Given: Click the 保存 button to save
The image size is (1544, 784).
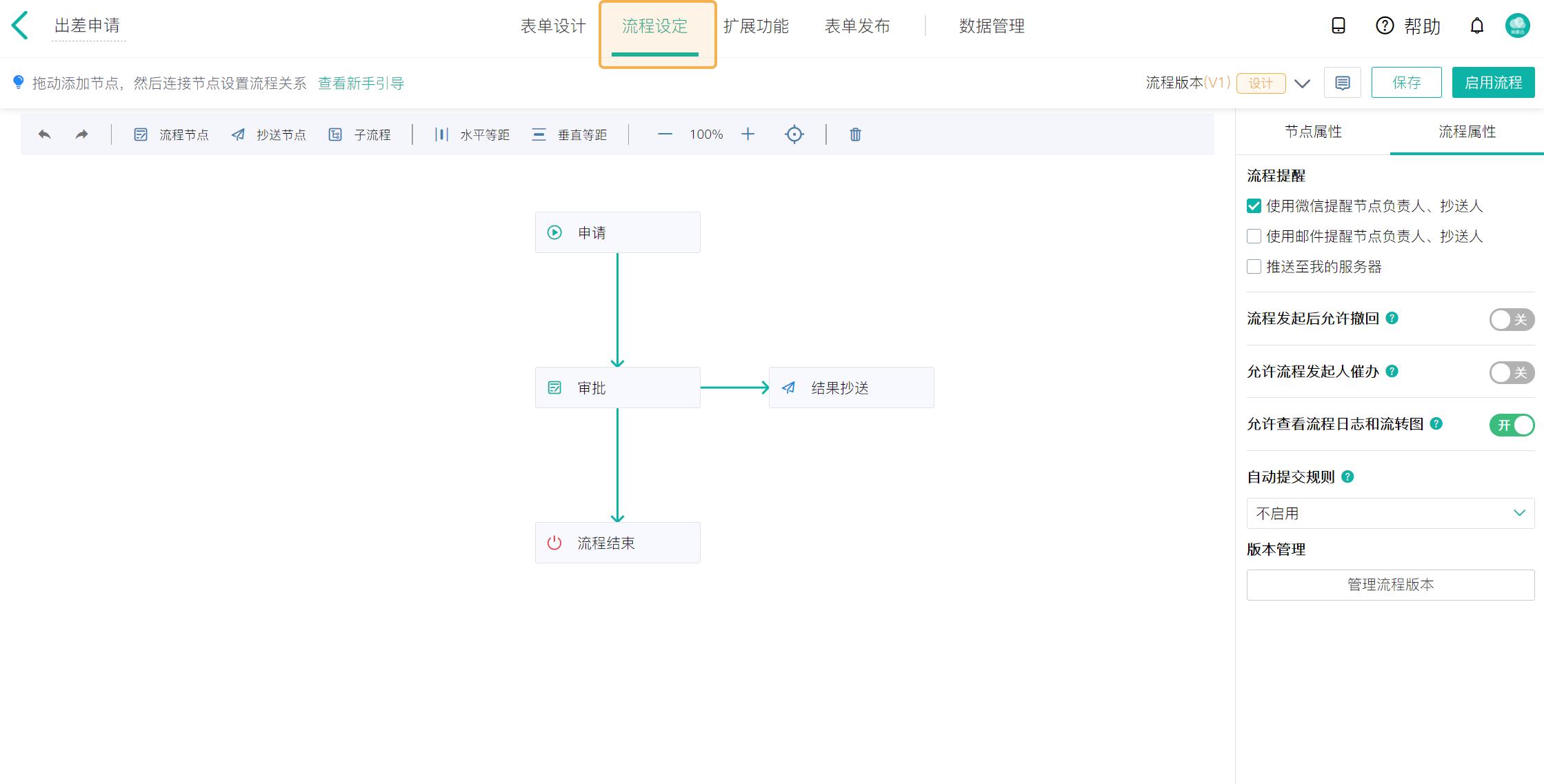Looking at the screenshot, I should coord(1407,82).
